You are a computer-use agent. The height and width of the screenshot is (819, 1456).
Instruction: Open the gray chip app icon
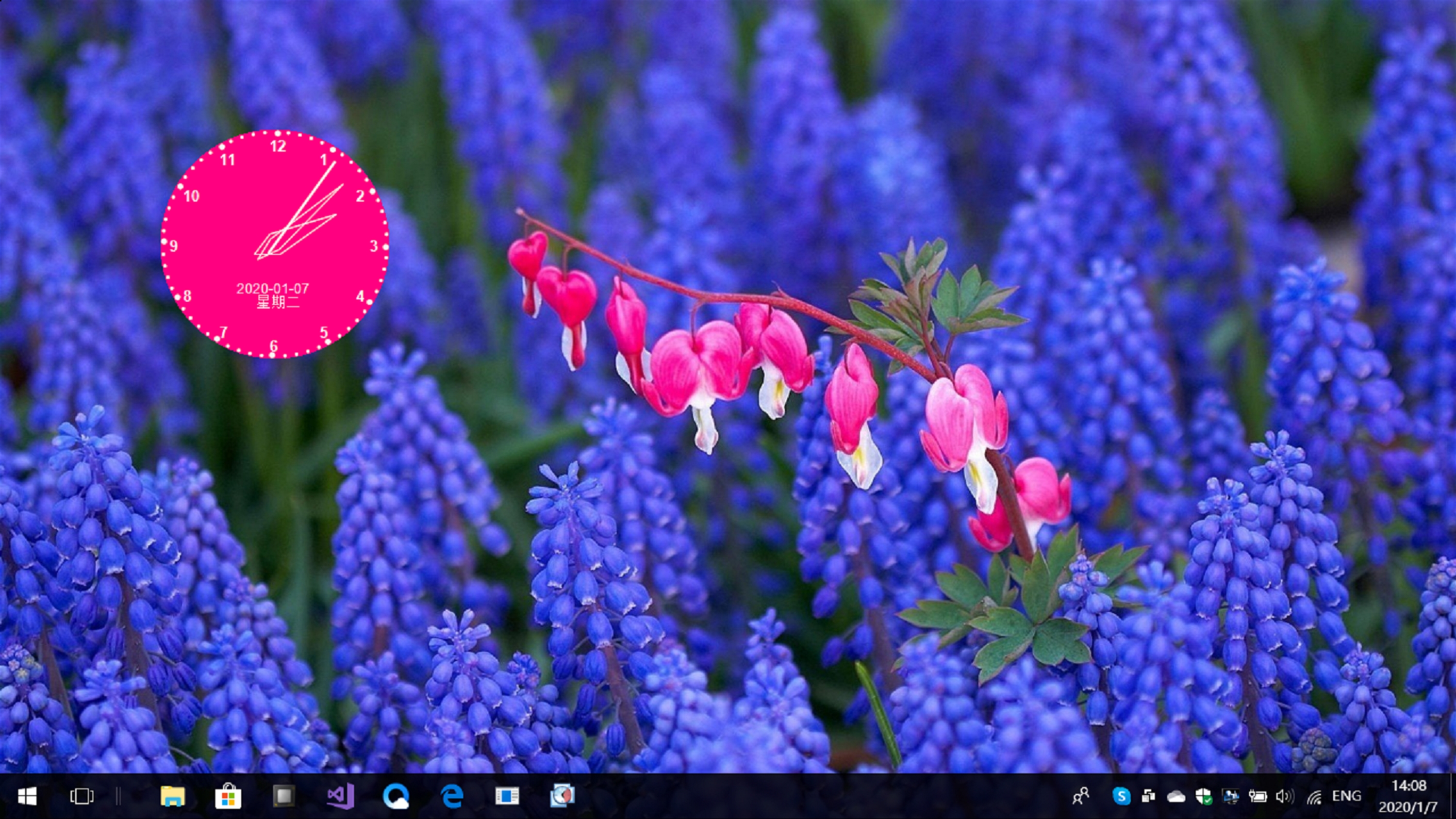(x=283, y=796)
